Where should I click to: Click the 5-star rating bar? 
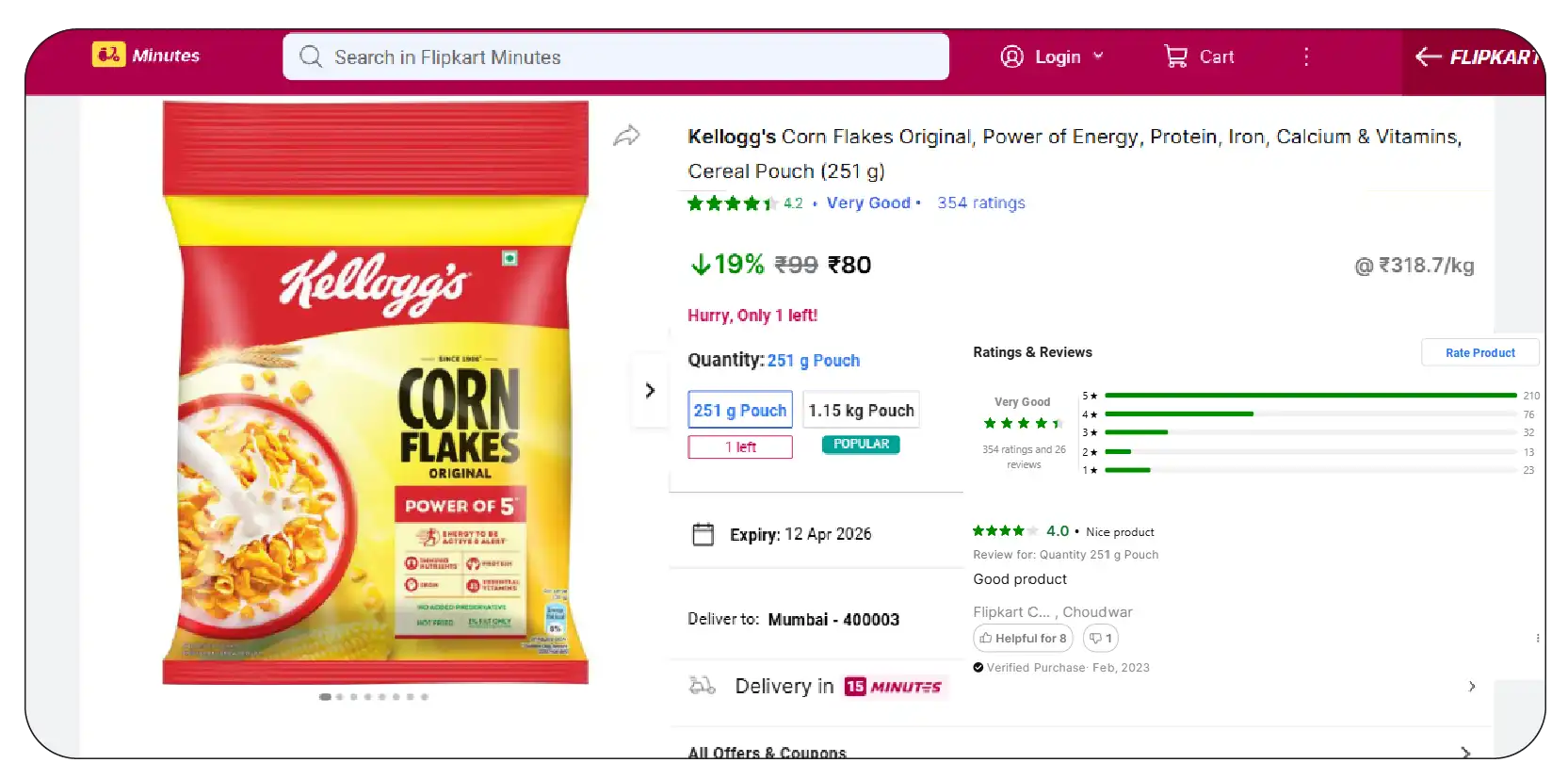(1309, 396)
